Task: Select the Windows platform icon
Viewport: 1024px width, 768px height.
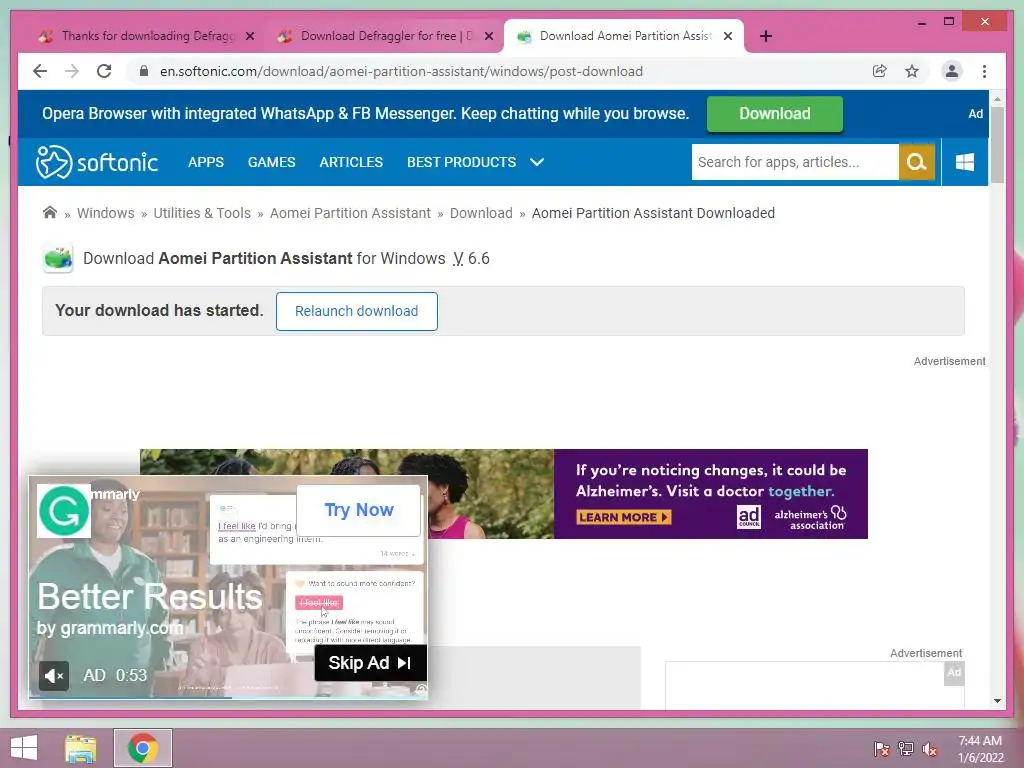Action: [x=965, y=162]
